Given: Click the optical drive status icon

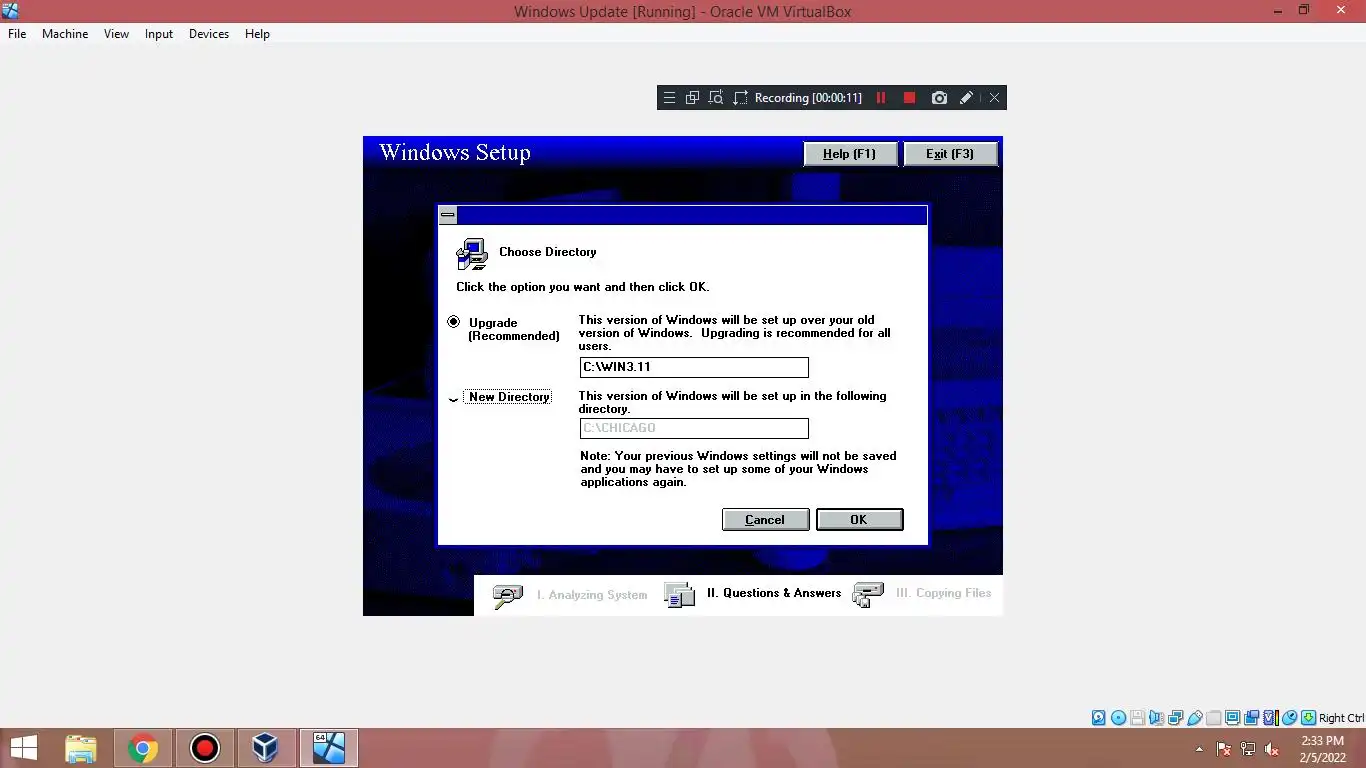Looking at the screenshot, I should click(1118, 718).
